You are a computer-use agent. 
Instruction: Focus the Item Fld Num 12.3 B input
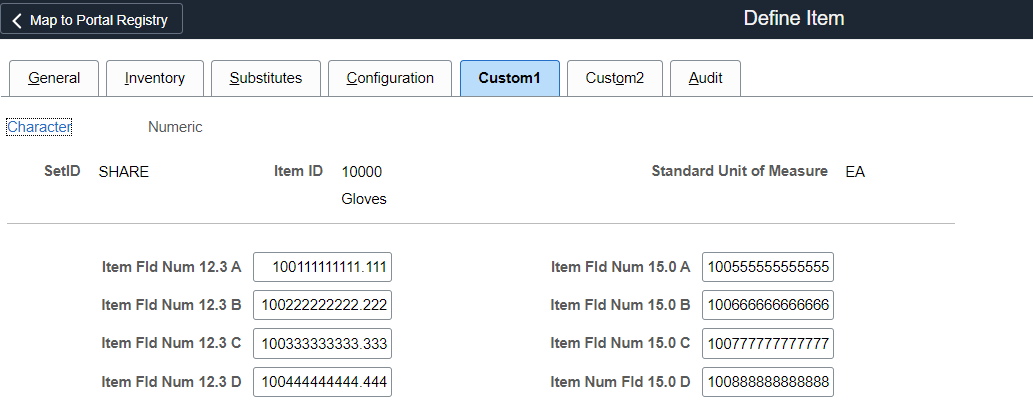[x=322, y=306]
